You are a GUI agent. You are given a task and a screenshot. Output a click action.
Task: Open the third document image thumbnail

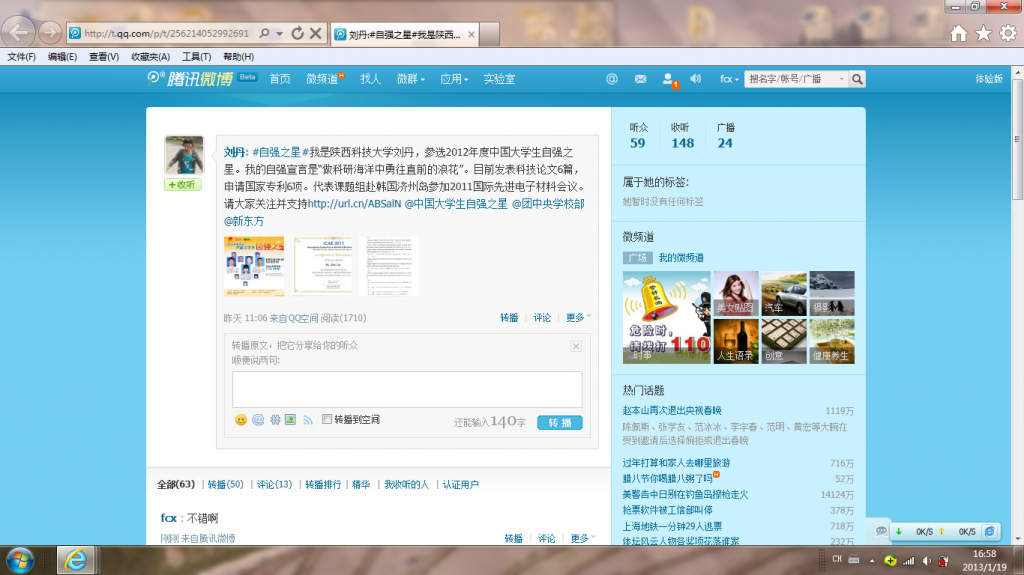389,267
